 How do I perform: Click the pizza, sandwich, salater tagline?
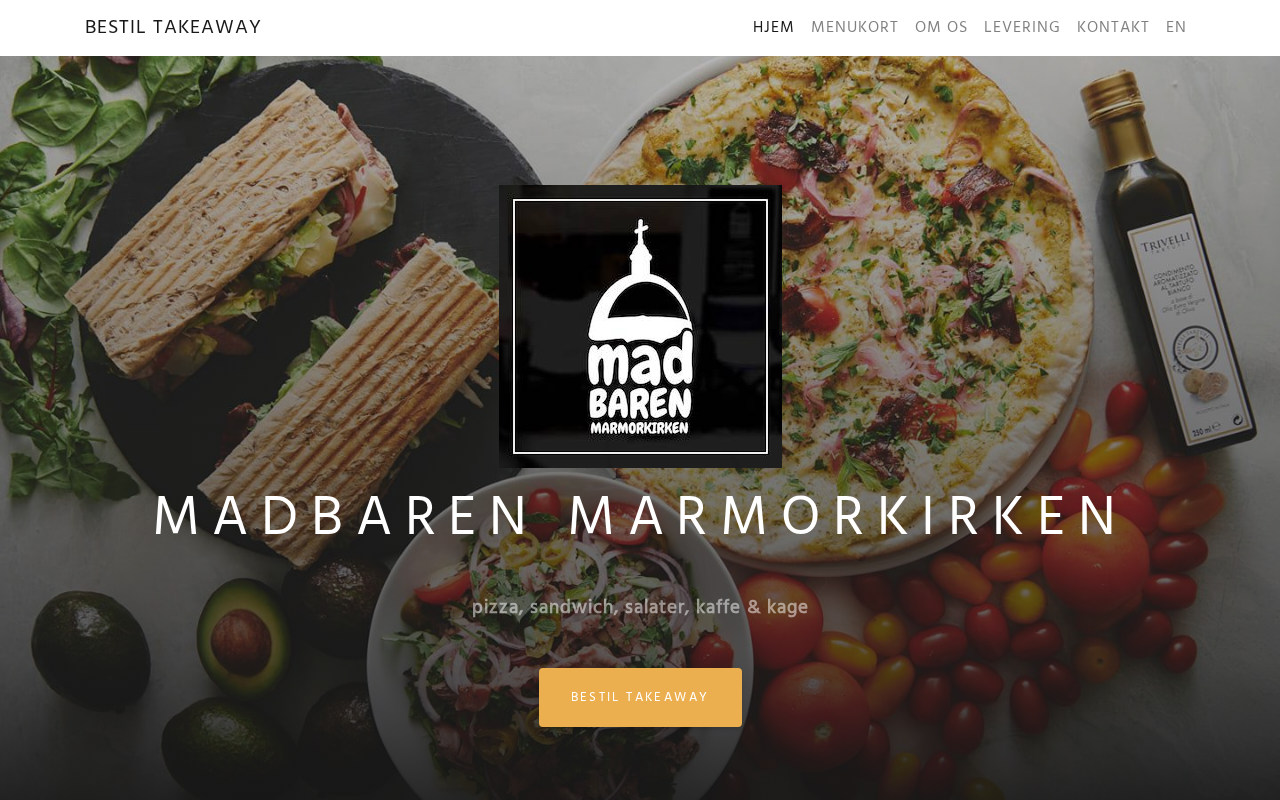pos(640,607)
